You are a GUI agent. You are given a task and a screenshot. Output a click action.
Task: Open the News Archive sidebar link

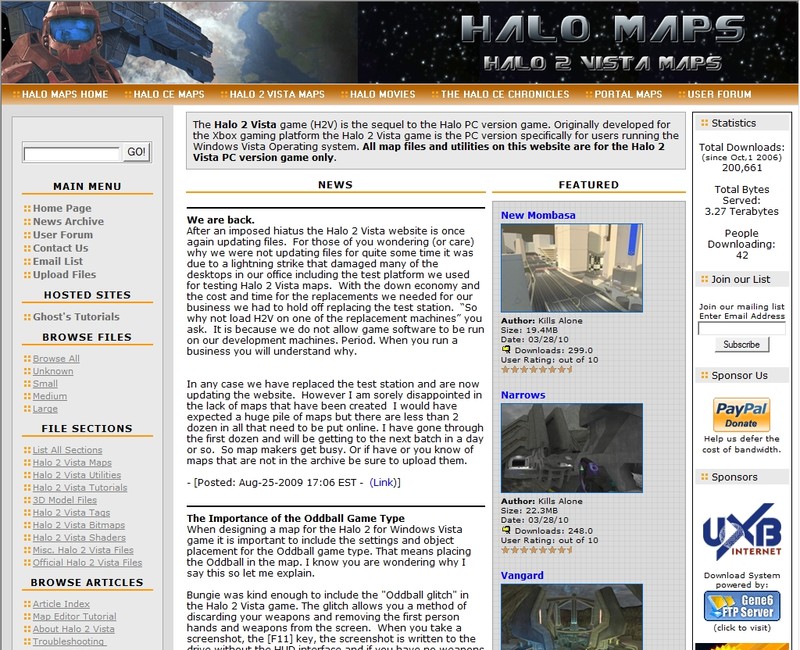(x=68, y=222)
